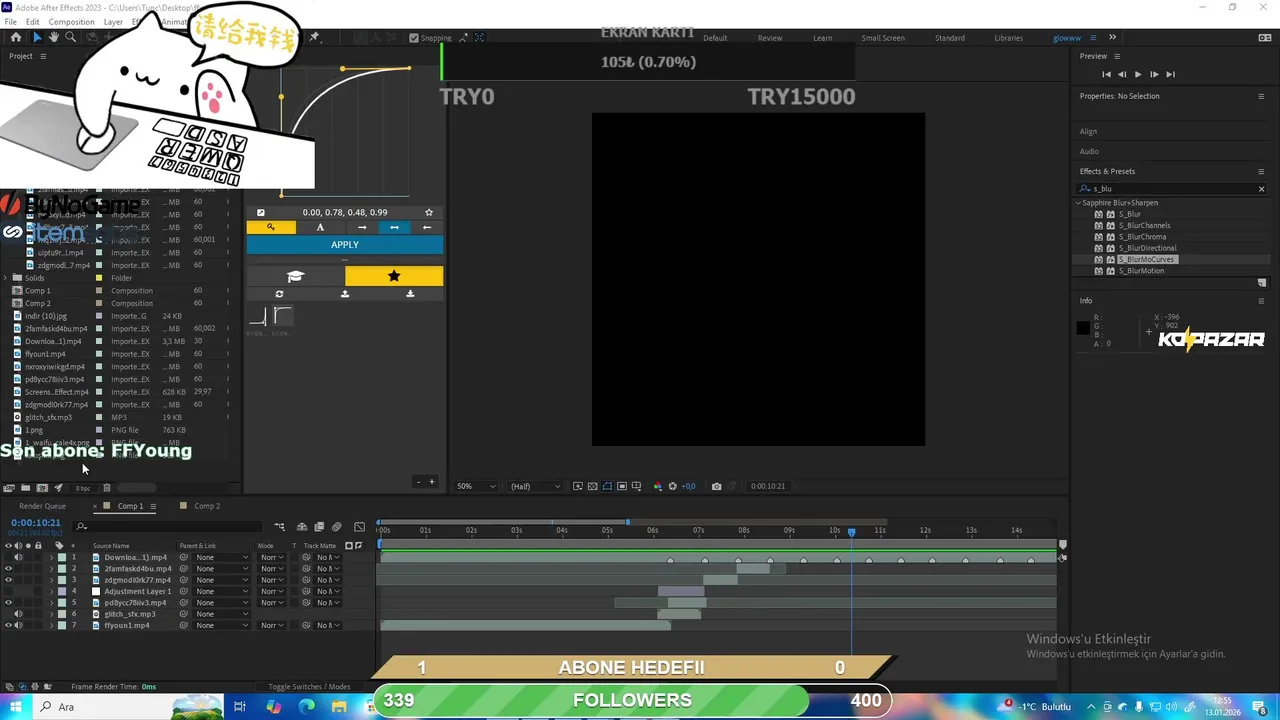Image resolution: width=1280 pixels, height=720 pixels.
Task: Select S_BlurDirectional effect
Action: [1147, 248]
